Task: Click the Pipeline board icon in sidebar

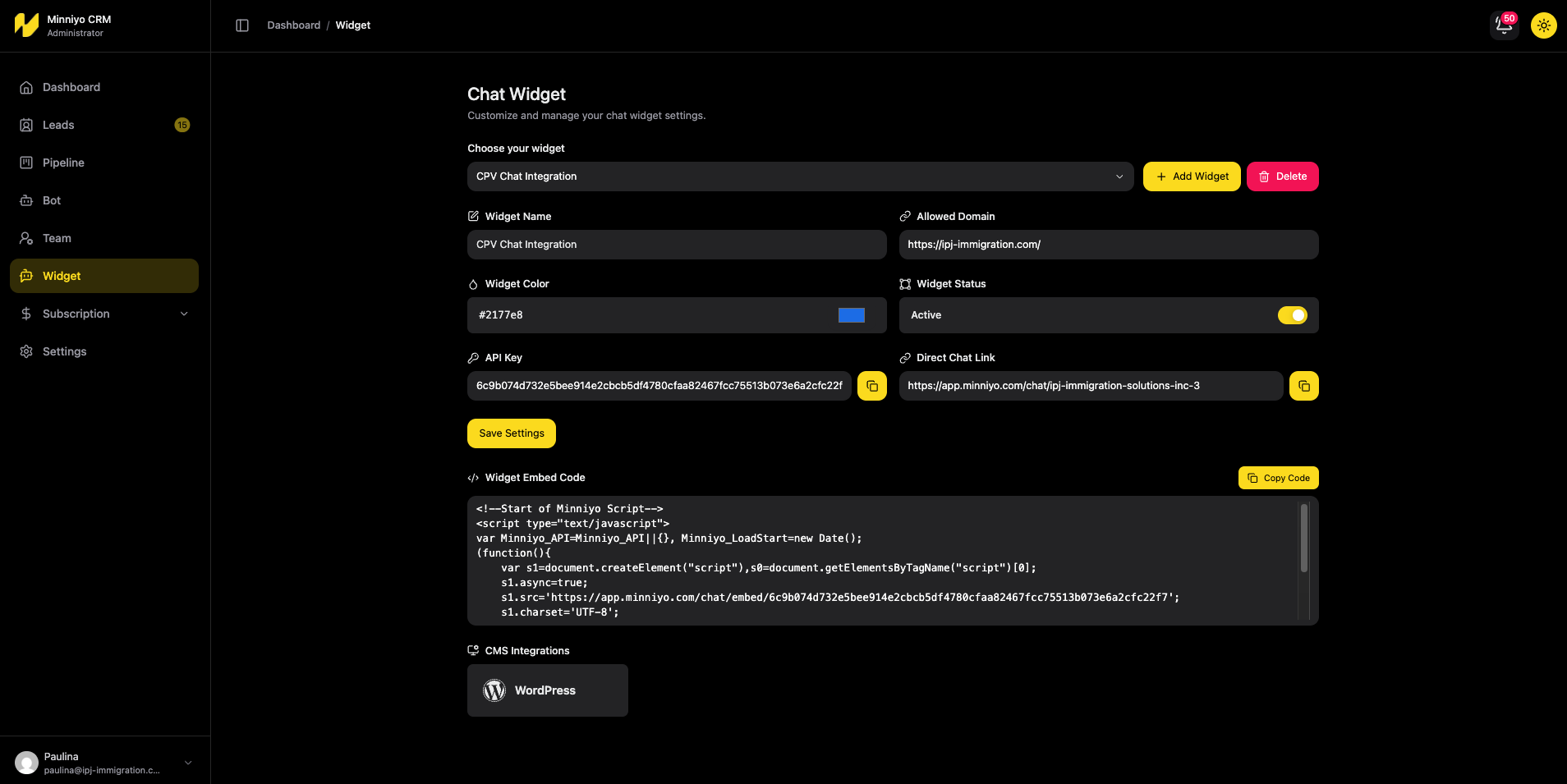Action: pyautogui.click(x=26, y=163)
